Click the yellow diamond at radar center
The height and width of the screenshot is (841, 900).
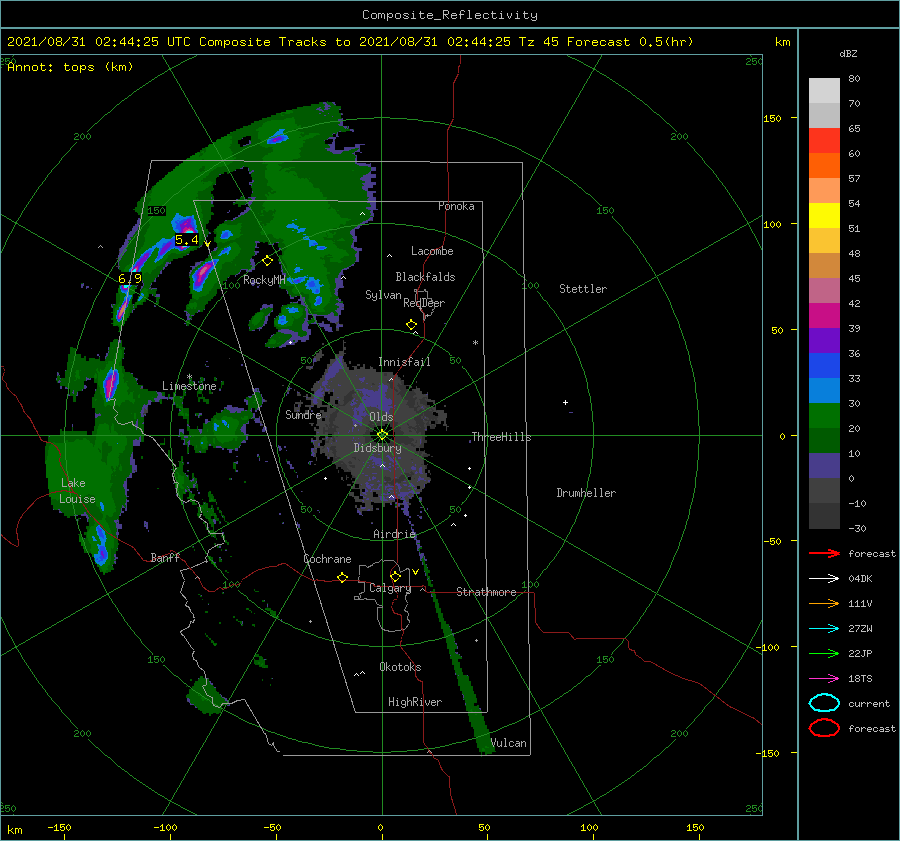[382, 435]
